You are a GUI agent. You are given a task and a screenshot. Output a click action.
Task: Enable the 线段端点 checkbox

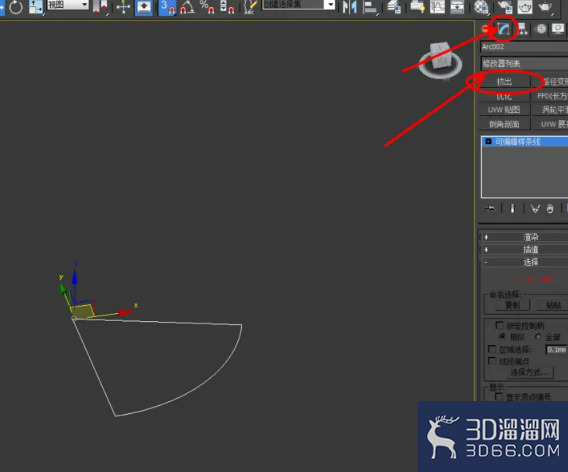click(x=492, y=361)
